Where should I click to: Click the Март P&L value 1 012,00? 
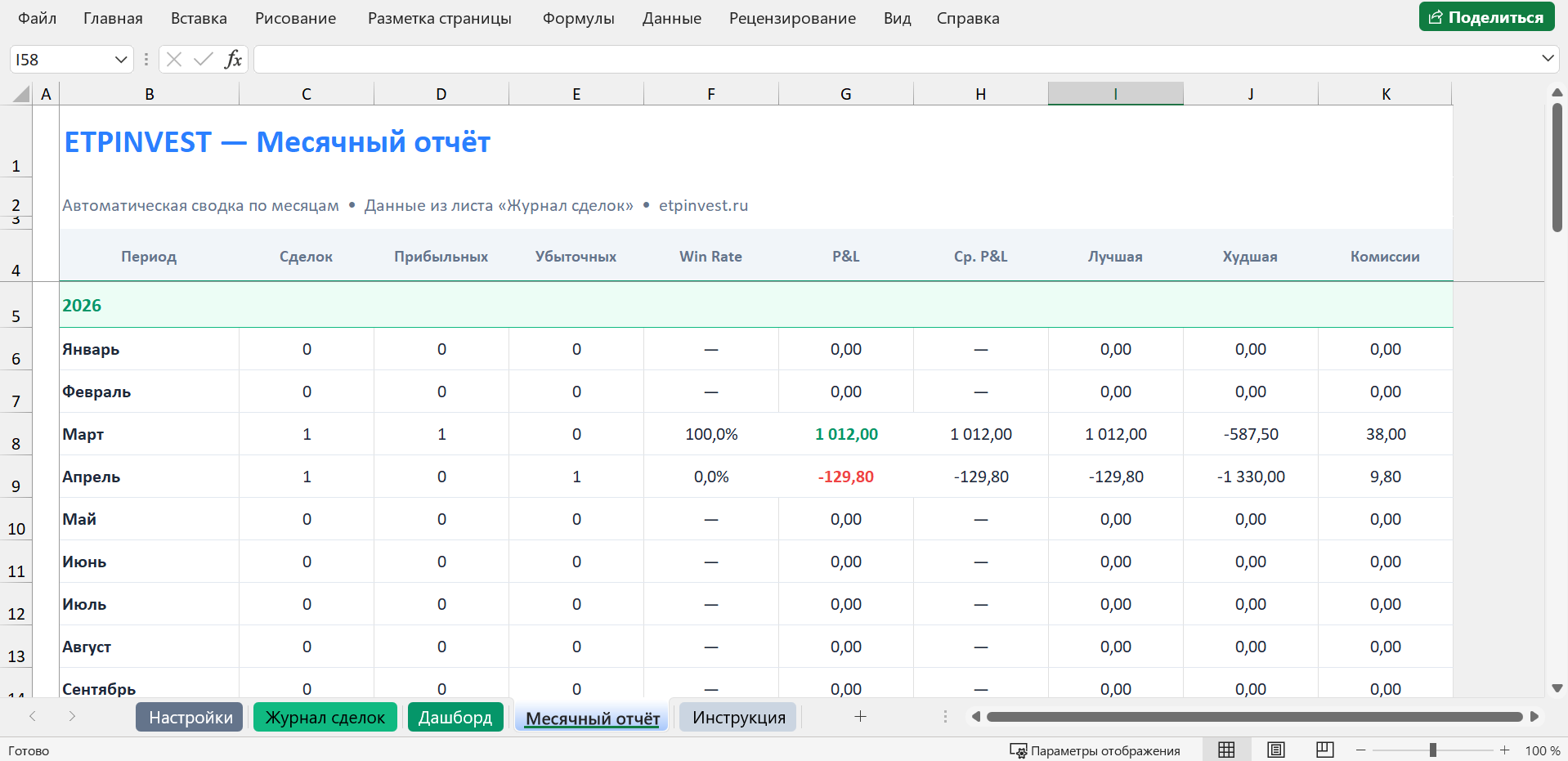[x=846, y=434]
